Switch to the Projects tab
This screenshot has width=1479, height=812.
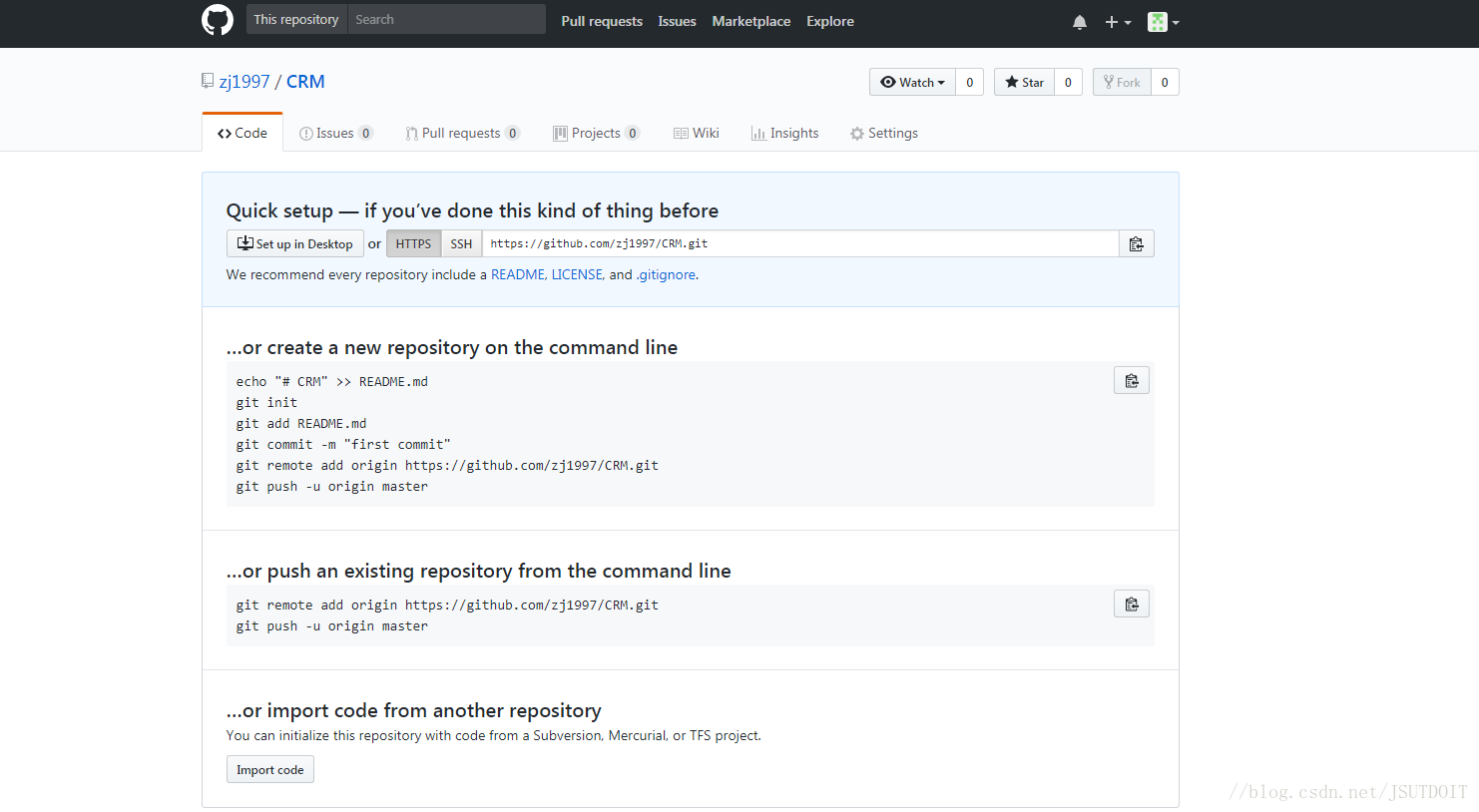click(x=597, y=133)
